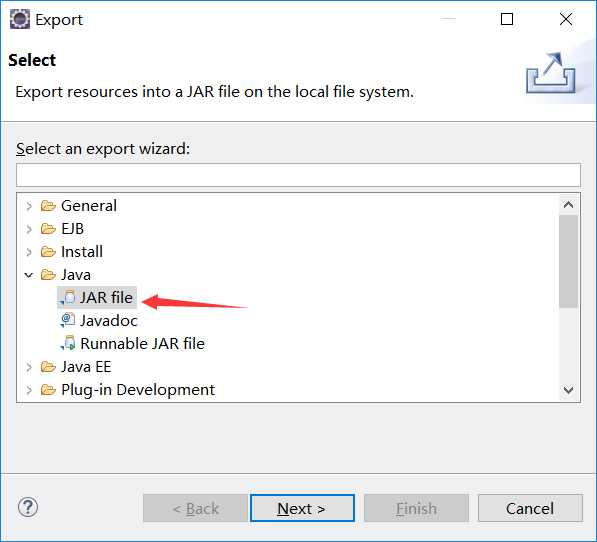The image size is (597, 542).
Task: Expand the EJB category
Action: (x=29, y=229)
